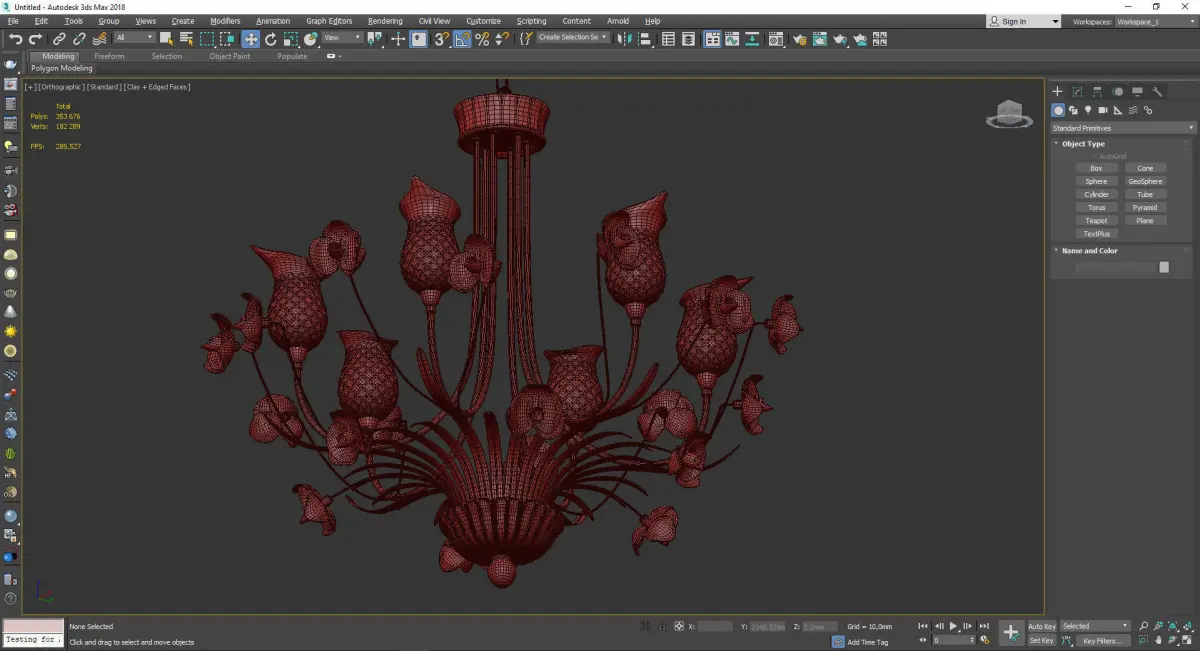Select the Cameras category icon

coord(1103,110)
